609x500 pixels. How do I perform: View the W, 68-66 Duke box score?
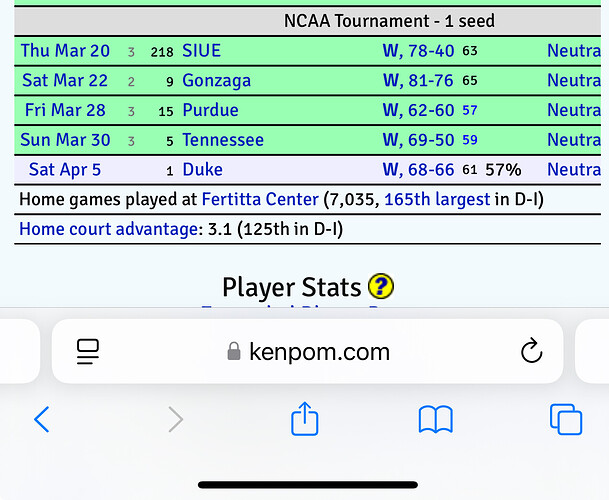[418, 170]
